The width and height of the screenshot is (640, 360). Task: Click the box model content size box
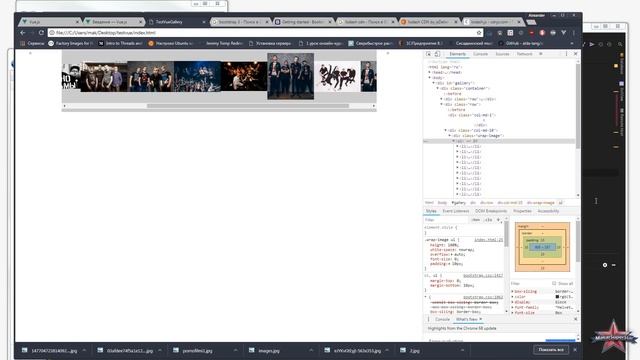pos(542,247)
